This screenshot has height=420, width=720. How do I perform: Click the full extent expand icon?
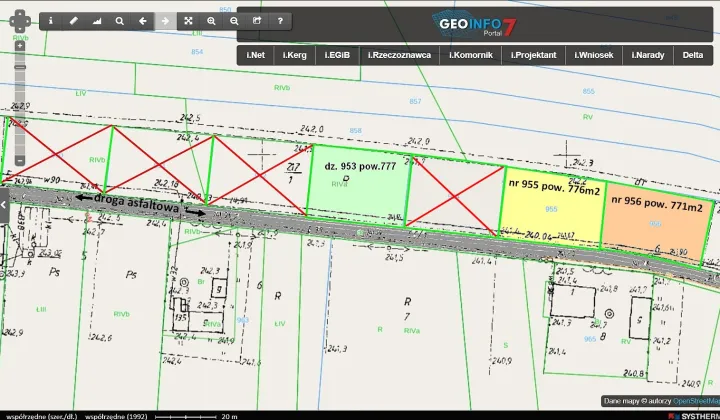[x=188, y=21]
